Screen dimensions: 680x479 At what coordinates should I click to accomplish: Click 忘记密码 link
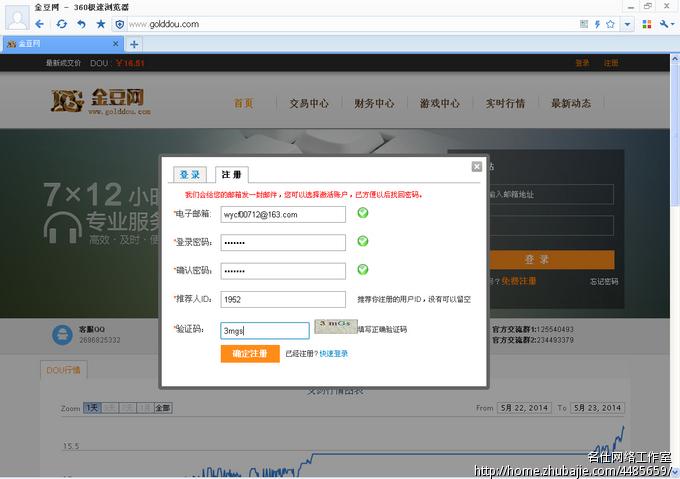604,282
